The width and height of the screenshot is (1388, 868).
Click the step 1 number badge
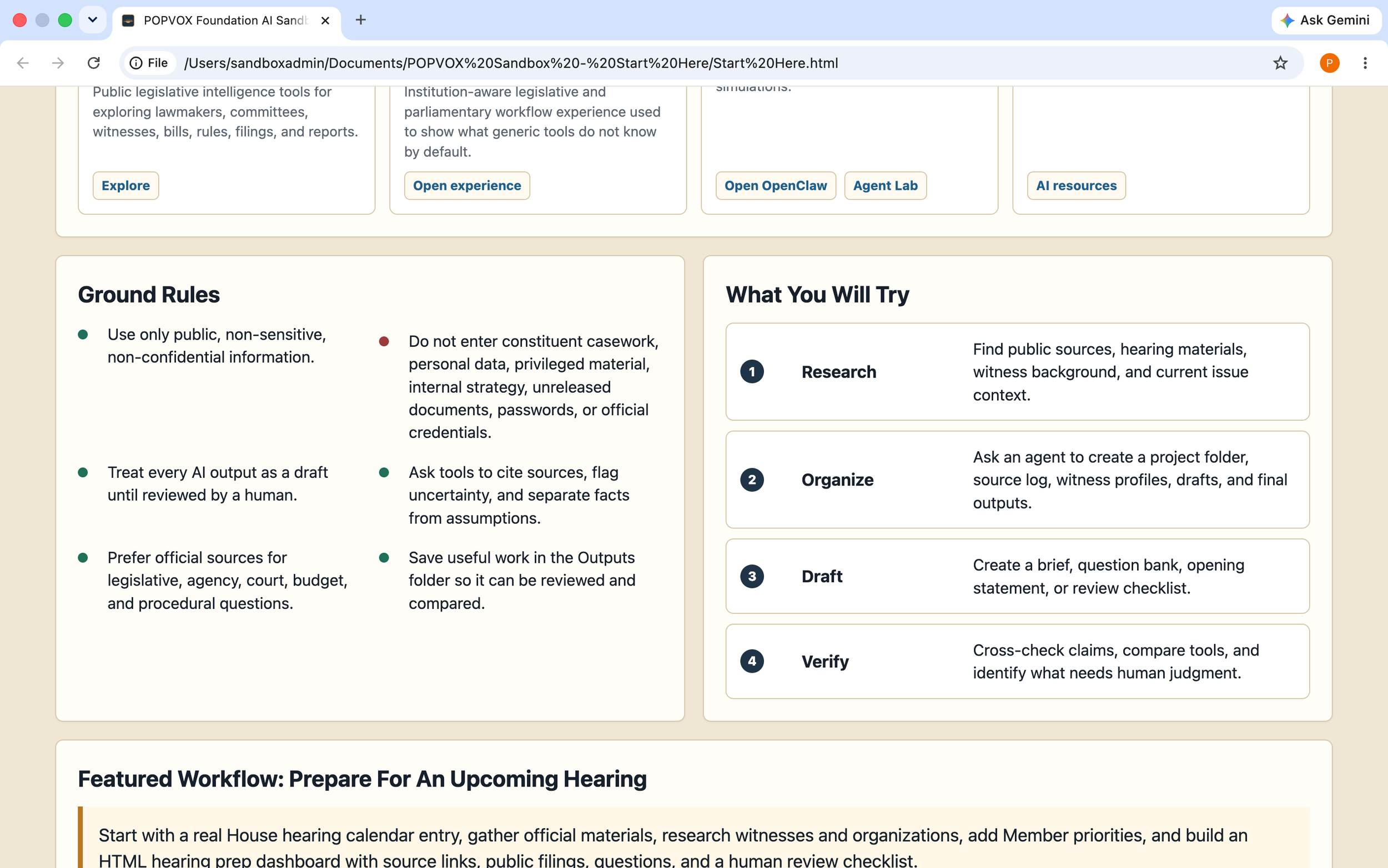pos(752,371)
